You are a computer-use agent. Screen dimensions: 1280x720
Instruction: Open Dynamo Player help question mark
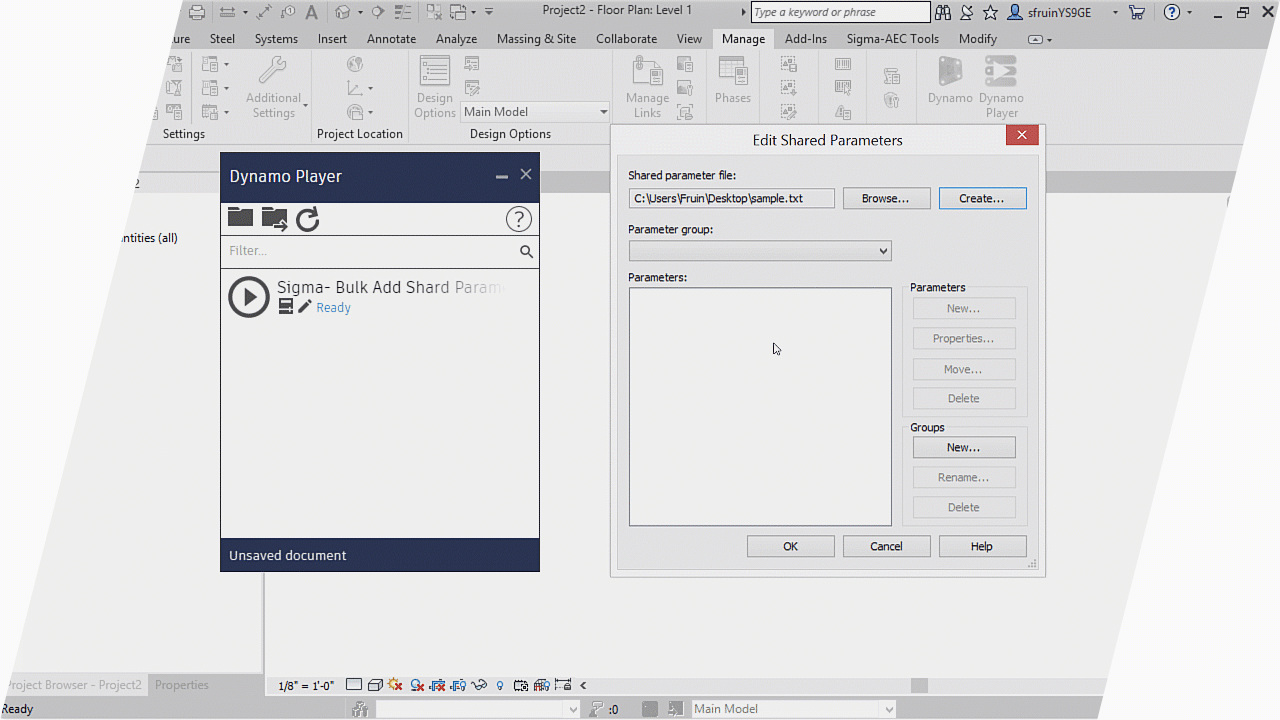click(518, 219)
